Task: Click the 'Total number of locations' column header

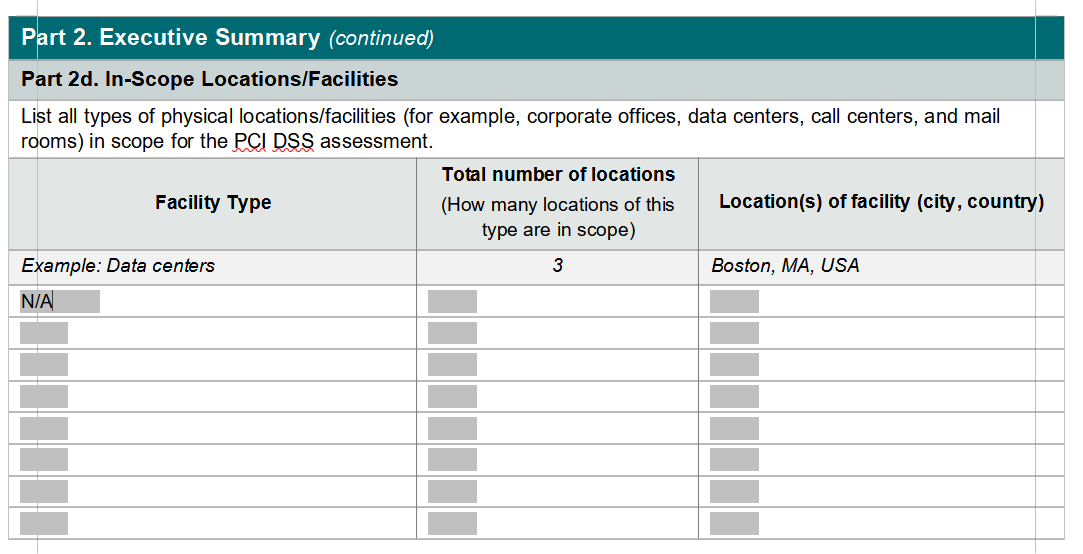Action: [558, 175]
